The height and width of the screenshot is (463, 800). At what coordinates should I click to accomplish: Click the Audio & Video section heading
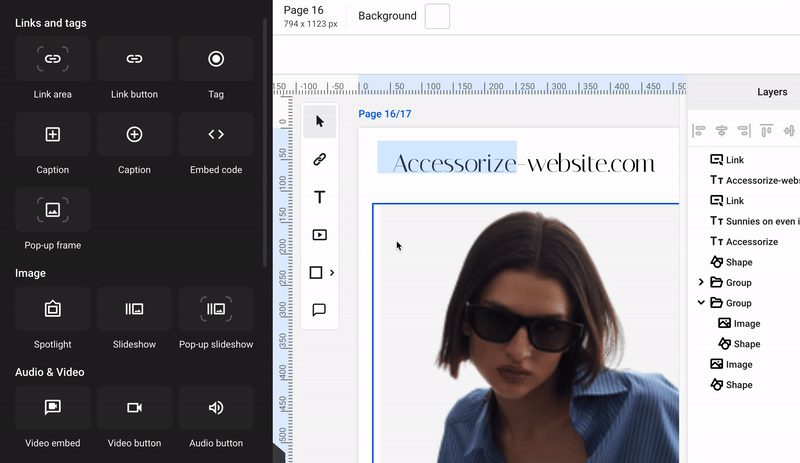[49, 372]
